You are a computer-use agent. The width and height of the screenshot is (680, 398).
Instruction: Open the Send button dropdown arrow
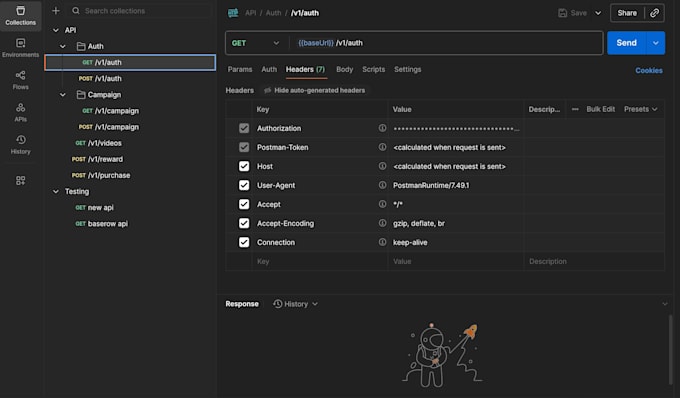(656, 43)
